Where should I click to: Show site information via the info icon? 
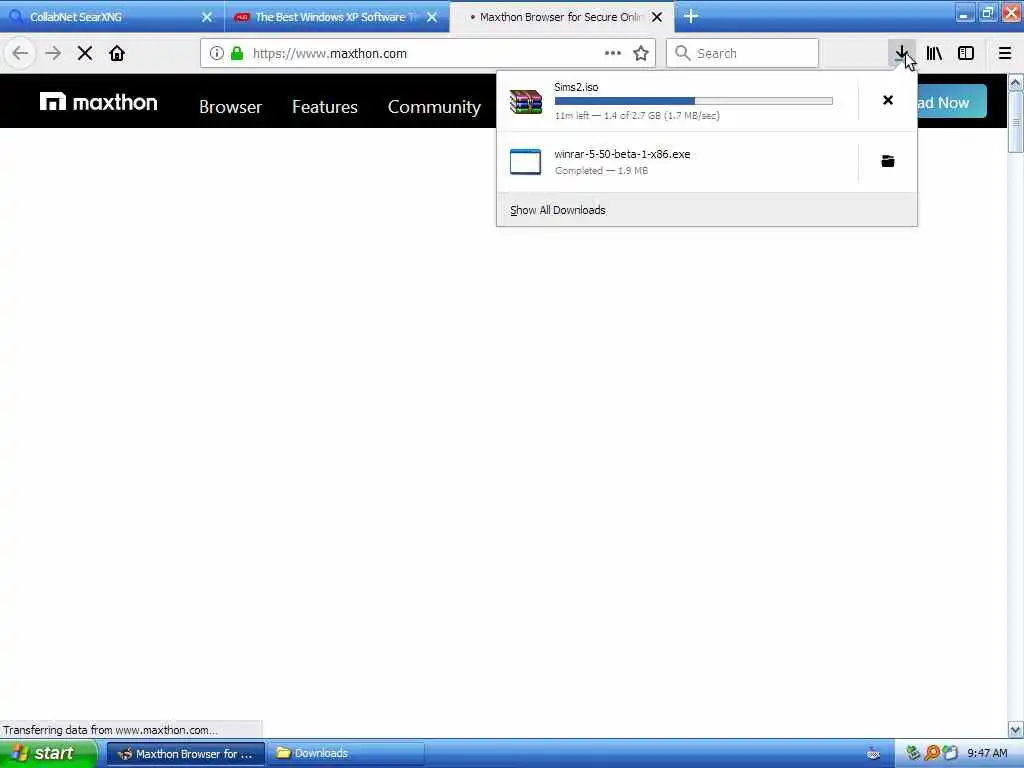point(217,53)
